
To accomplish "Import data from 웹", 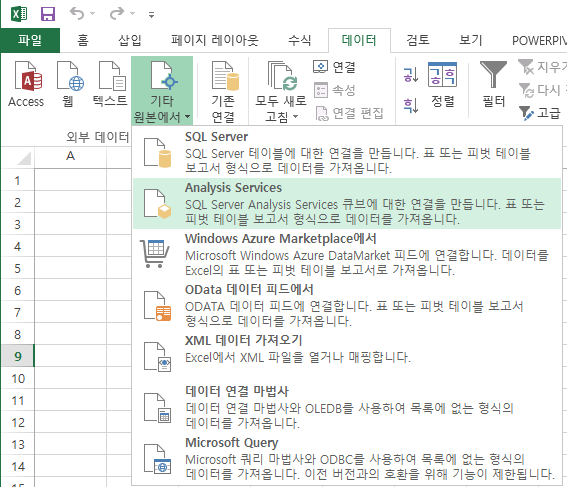I will coord(69,84).
